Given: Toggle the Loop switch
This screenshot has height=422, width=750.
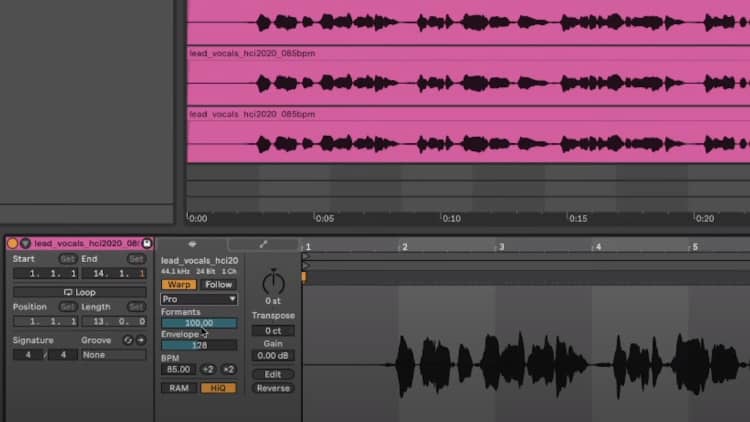Looking at the screenshot, I should pyautogui.click(x=79, y=292).
